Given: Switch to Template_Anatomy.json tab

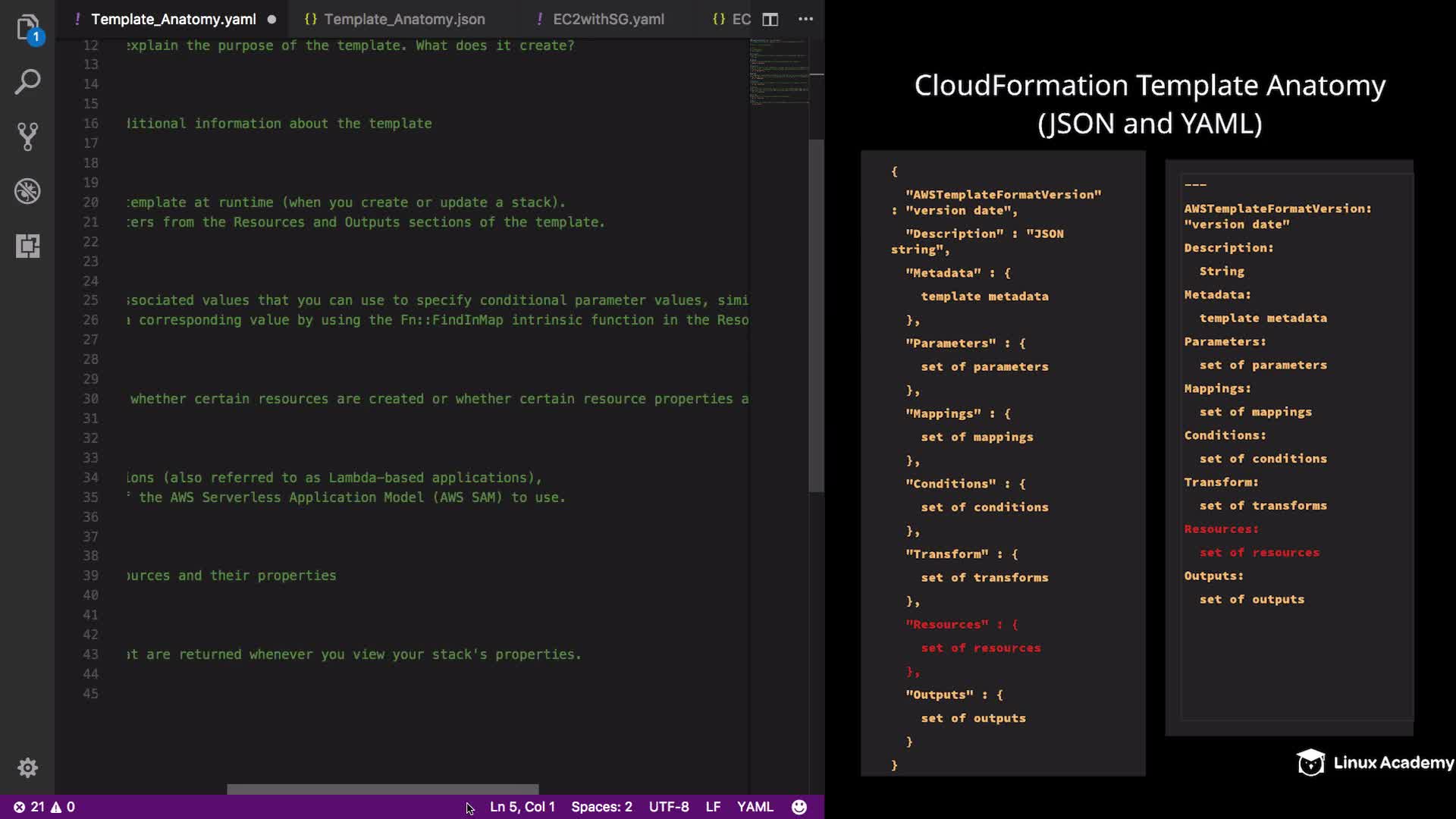Looking at the screenshot, I should pyautogui.click(x=403, y=20).
